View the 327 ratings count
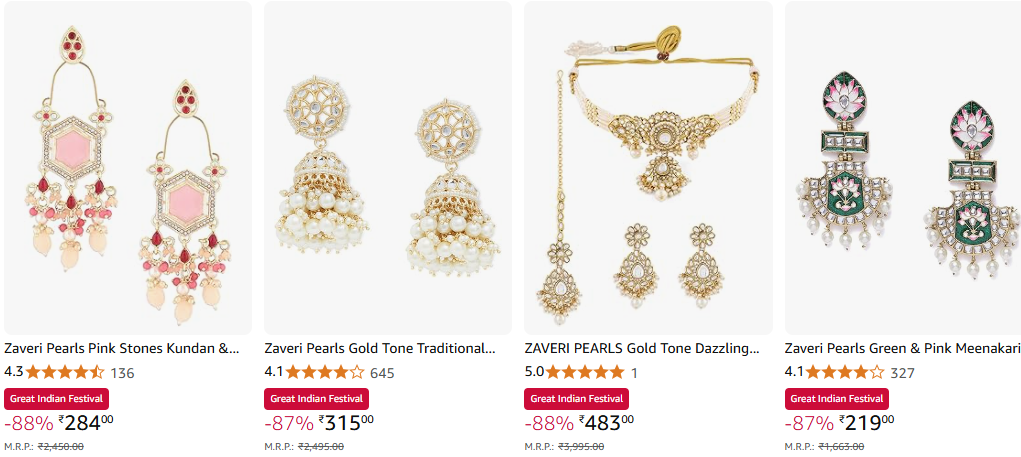Image resolution: width=1021 pixels, height=457 pixels. click(903, 374)
